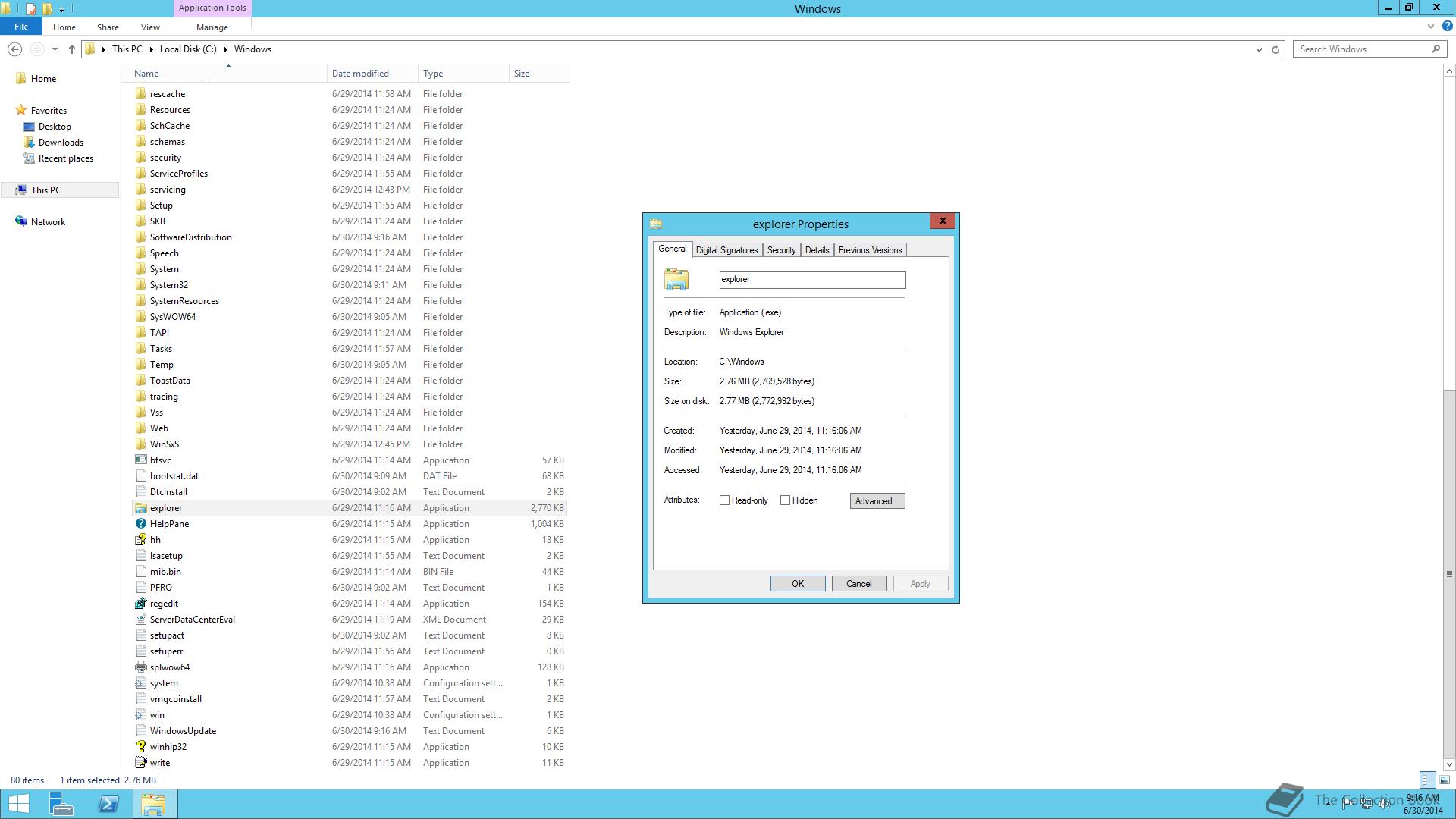This screenshot has height=819, width=1456.
Task: Sort by Date modified column
Action: pos(372,74)
